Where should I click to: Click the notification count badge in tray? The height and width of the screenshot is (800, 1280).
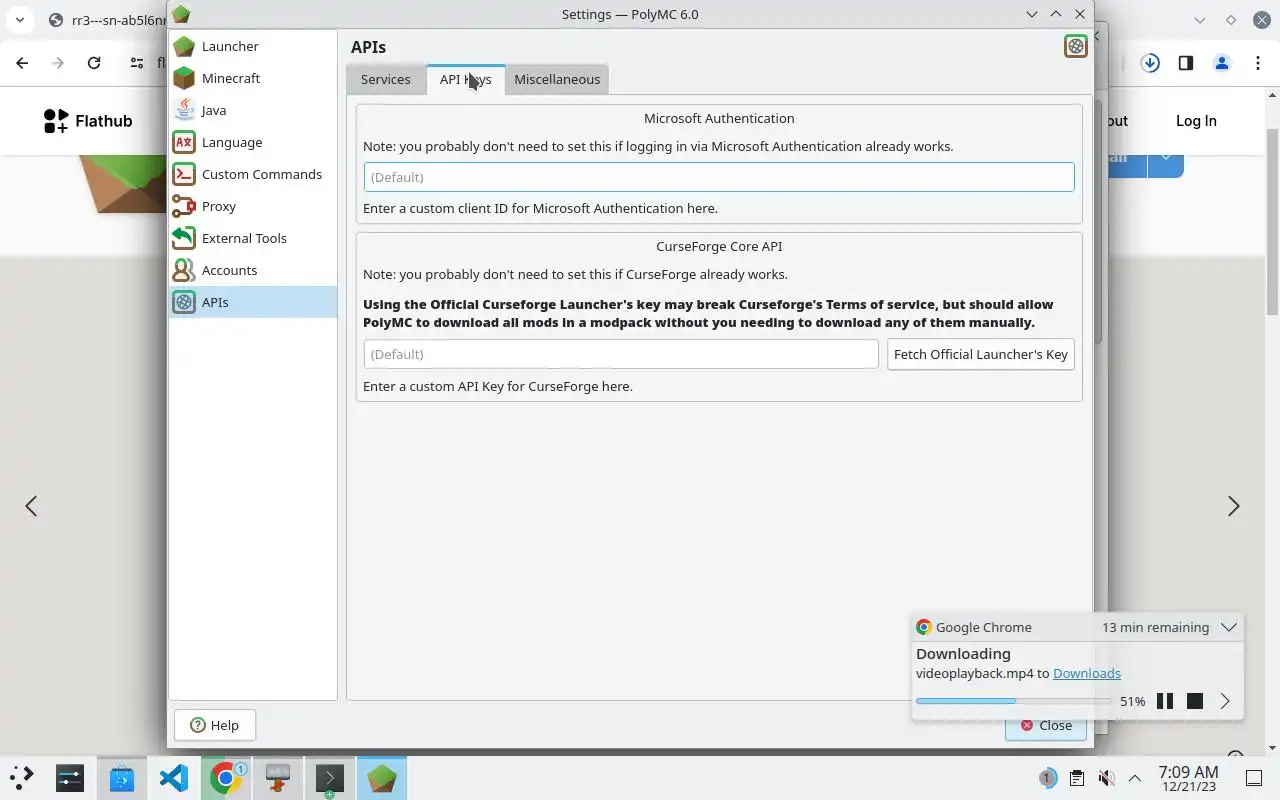point(1047,778)
